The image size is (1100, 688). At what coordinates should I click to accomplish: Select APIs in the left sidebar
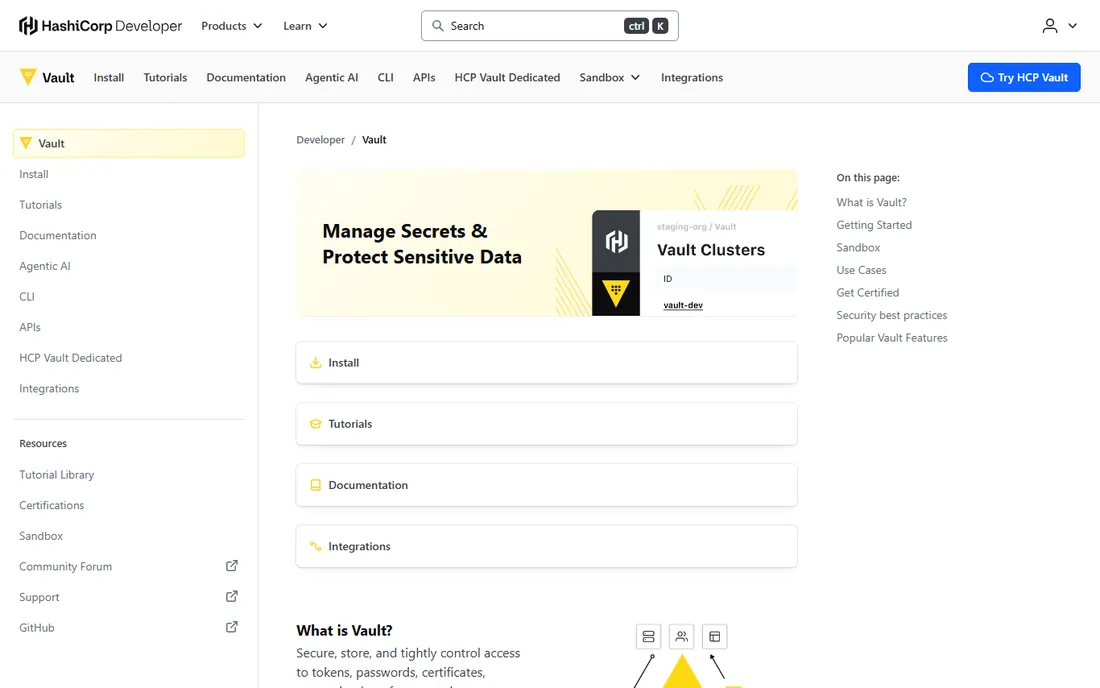[30, 327]
